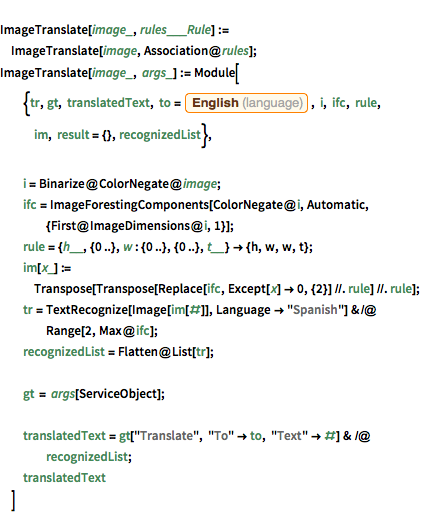Click 'Association@' in the second line
Viewport: 424px width, 513px height.
tap(182, 51)
